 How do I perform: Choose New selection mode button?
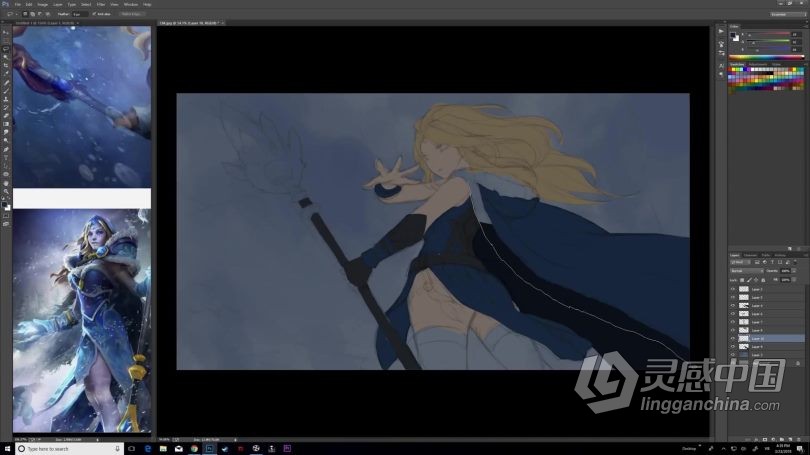click(x=26, y=14)
